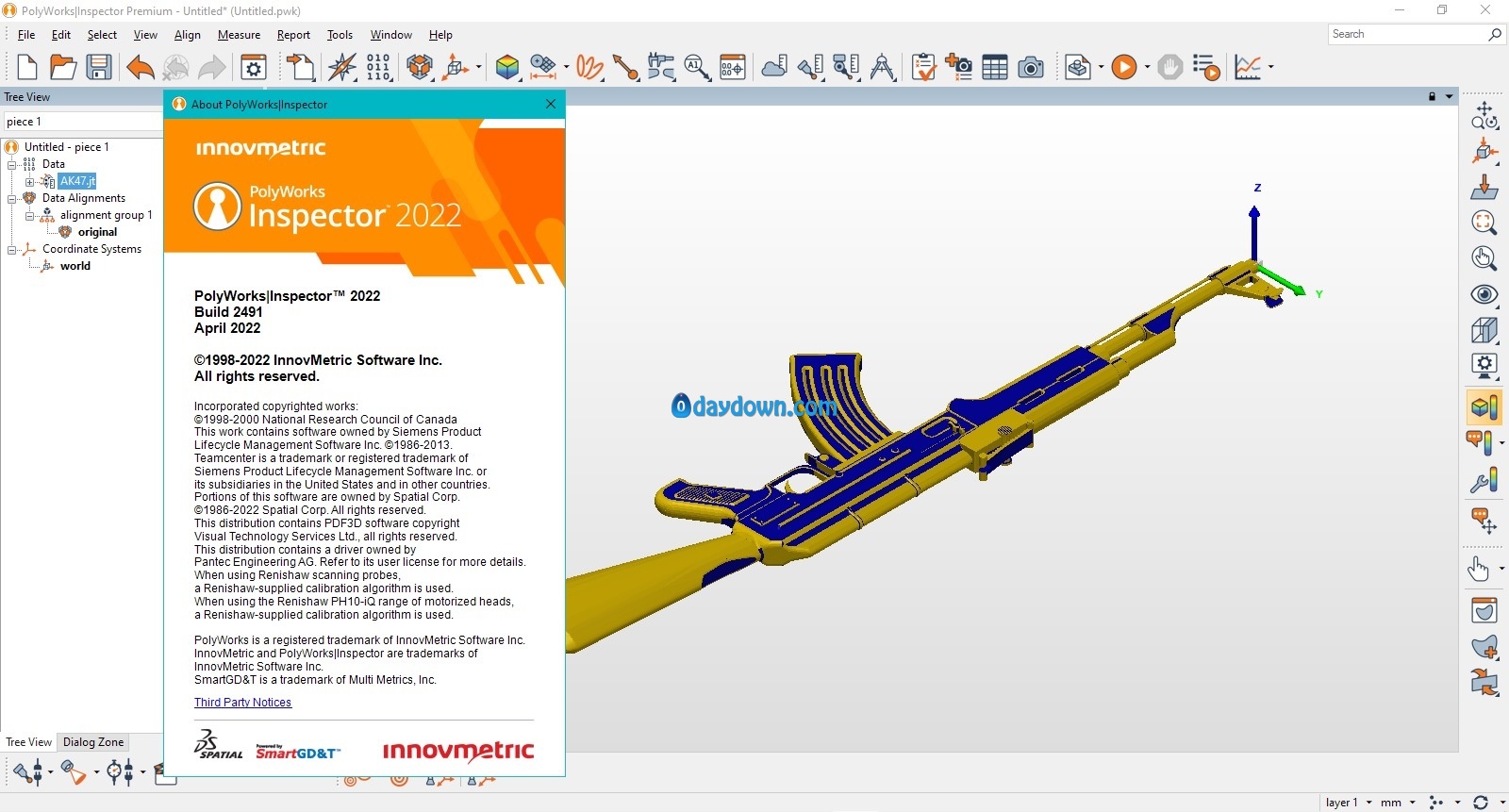The width and height of the screenshot is (1509, 812).
Task: Click the calipers measurement tool icon
Action: tap(883, 67)
